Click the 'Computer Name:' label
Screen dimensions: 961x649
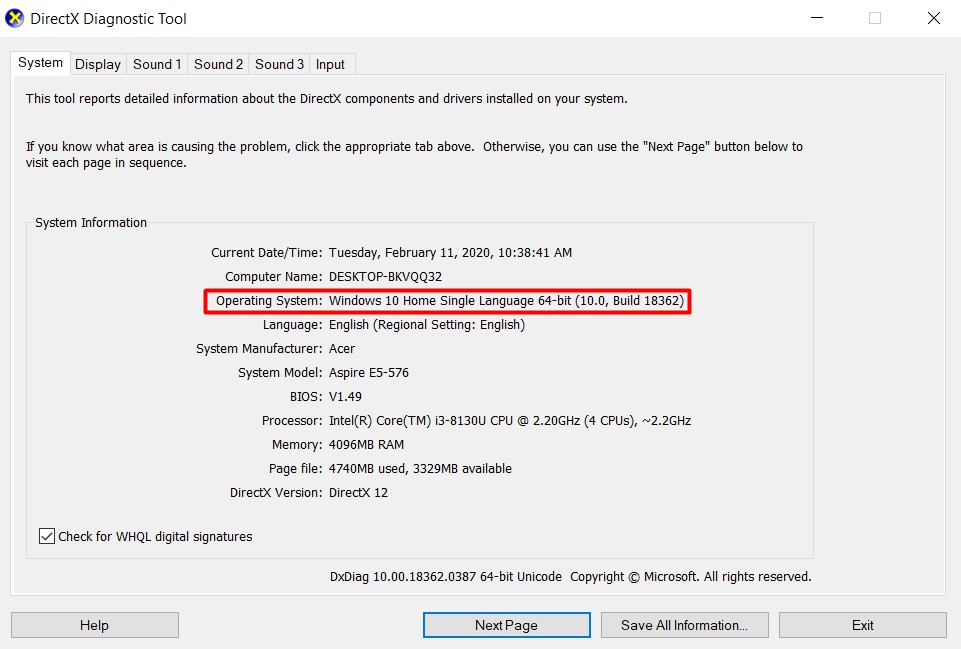pyautogui.click(x=273, y=276)
